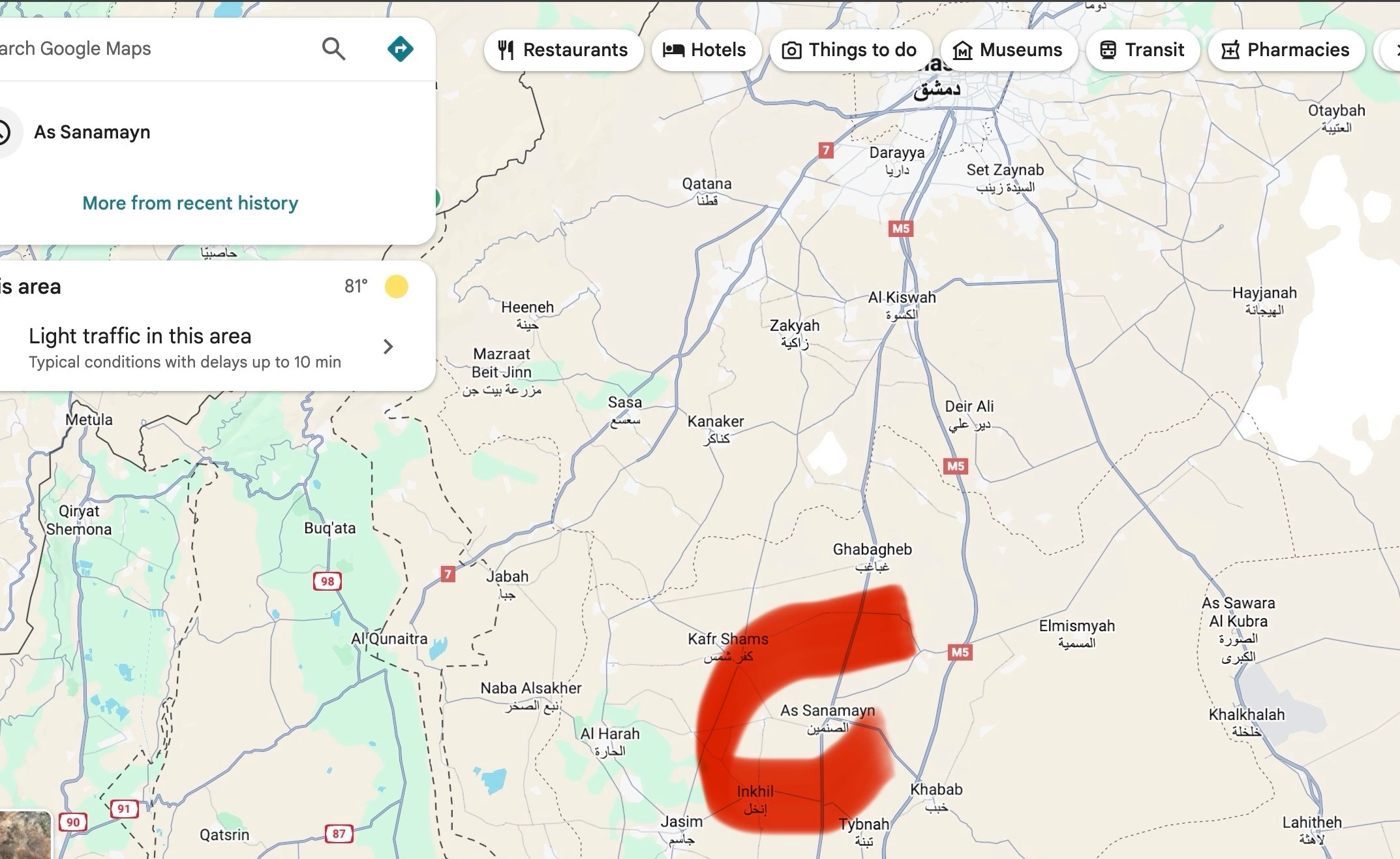
Task: Click the M5 shield near Elmismyah
Action: 960,652
